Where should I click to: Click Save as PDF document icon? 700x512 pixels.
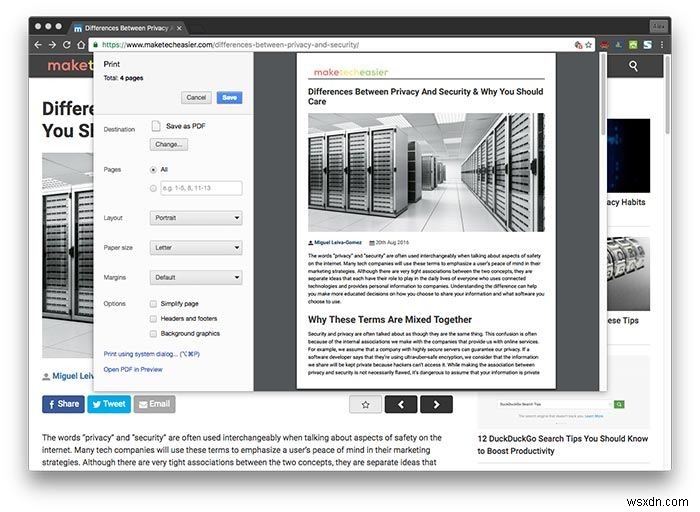pyautogui.click(x=156, y=126)
